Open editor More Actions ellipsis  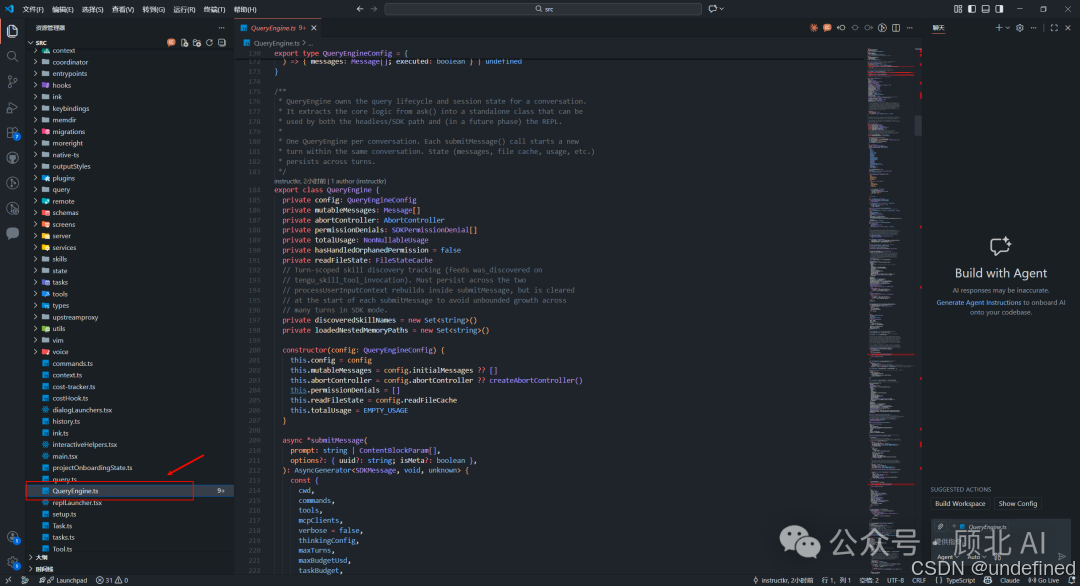pos(910,28)
